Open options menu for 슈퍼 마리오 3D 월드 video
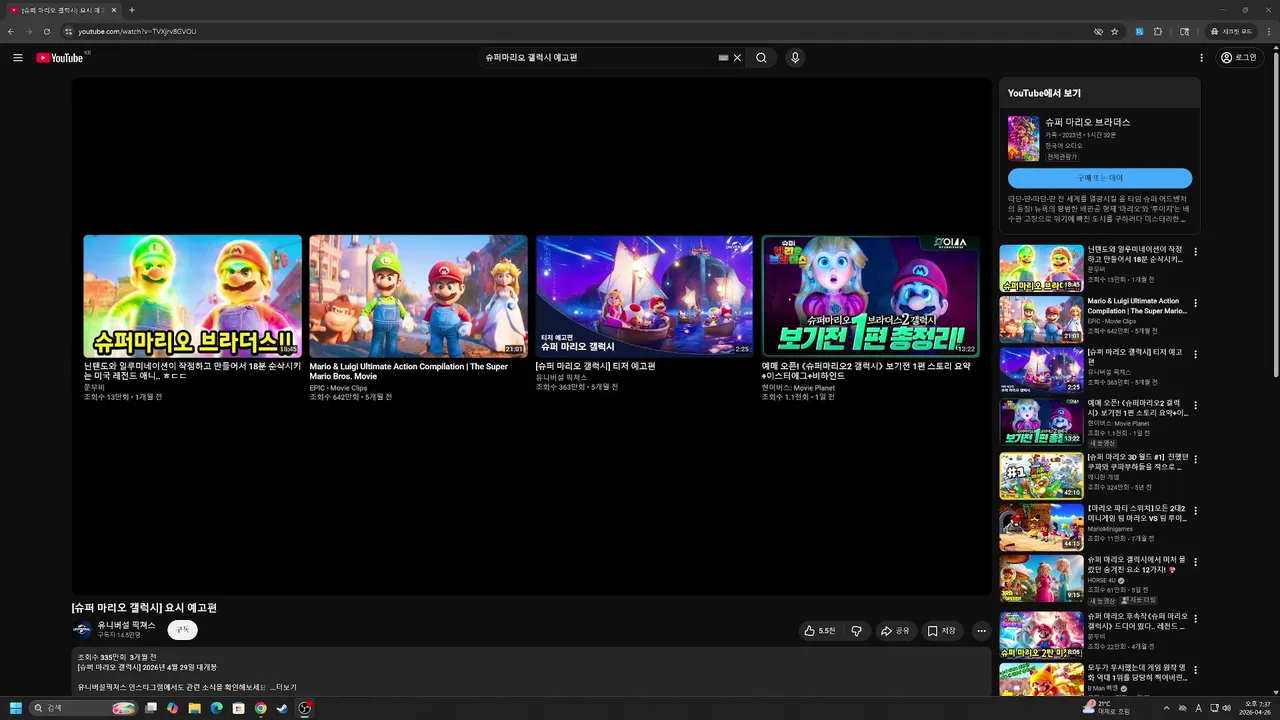The height and width of the screenshot is (720, 1280). pos(1195,459)
